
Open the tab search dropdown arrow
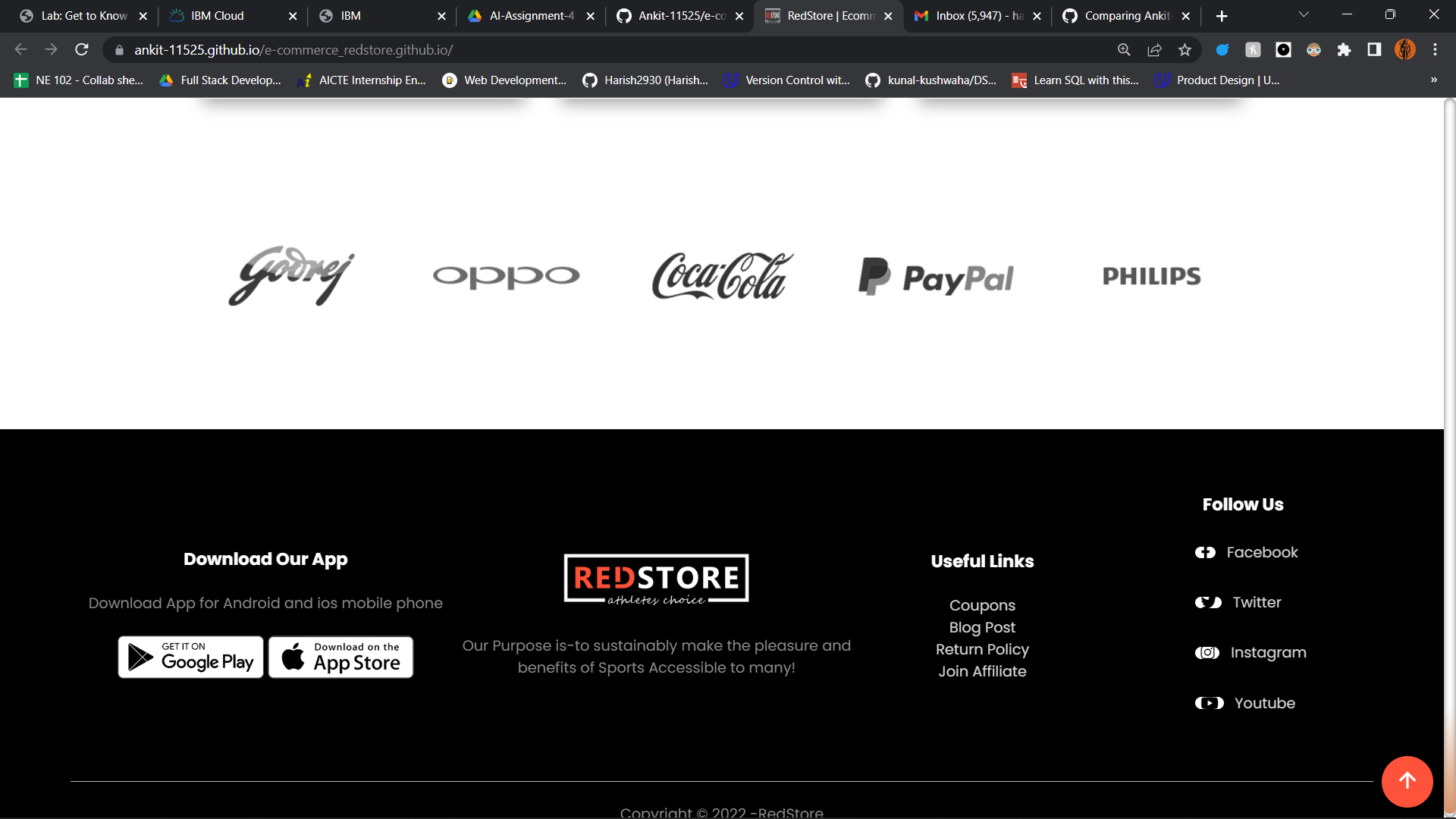1304,15
